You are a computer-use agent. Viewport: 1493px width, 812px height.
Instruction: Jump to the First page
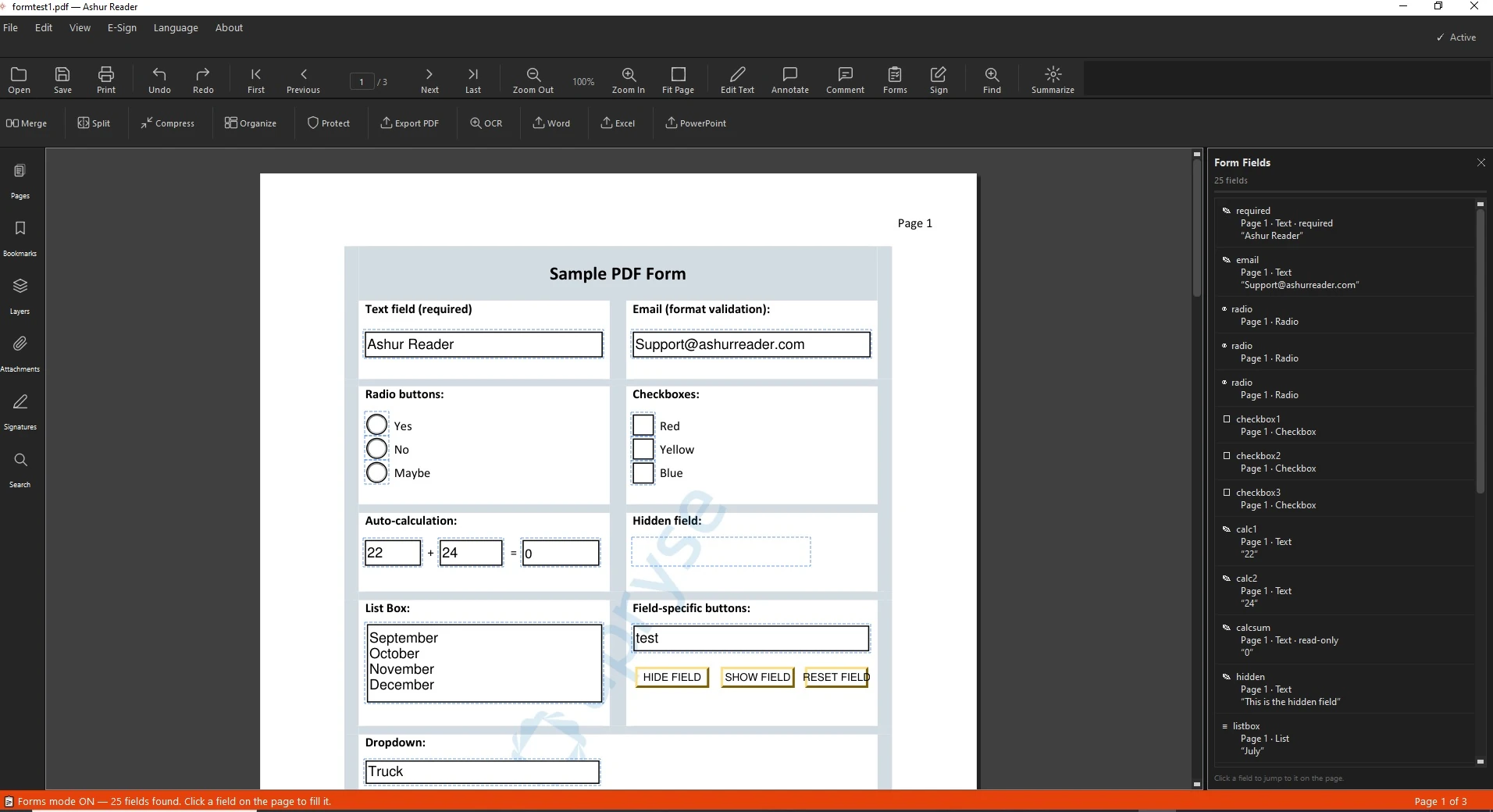point(256,80)
